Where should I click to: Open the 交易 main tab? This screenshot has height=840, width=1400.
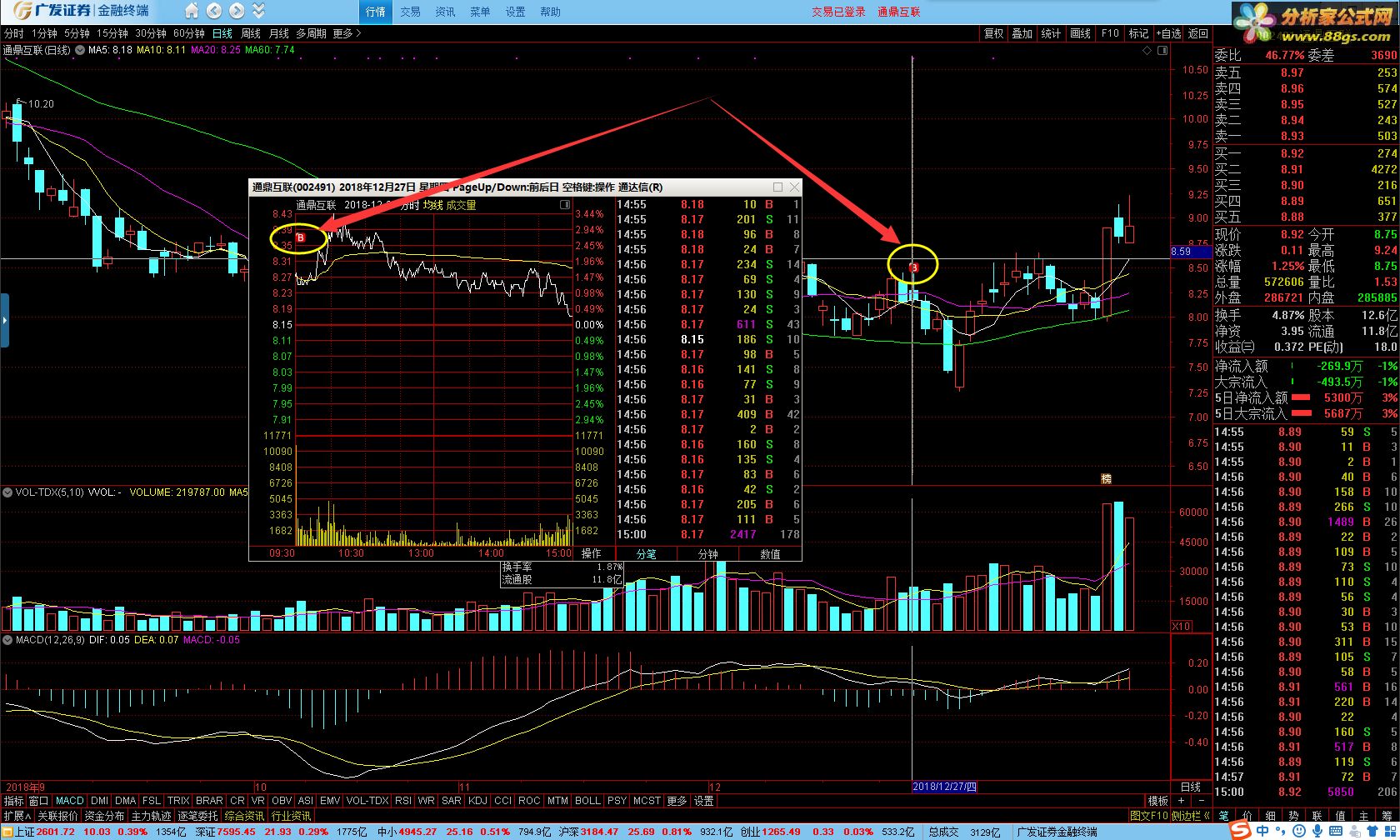[x=410, y=12]
